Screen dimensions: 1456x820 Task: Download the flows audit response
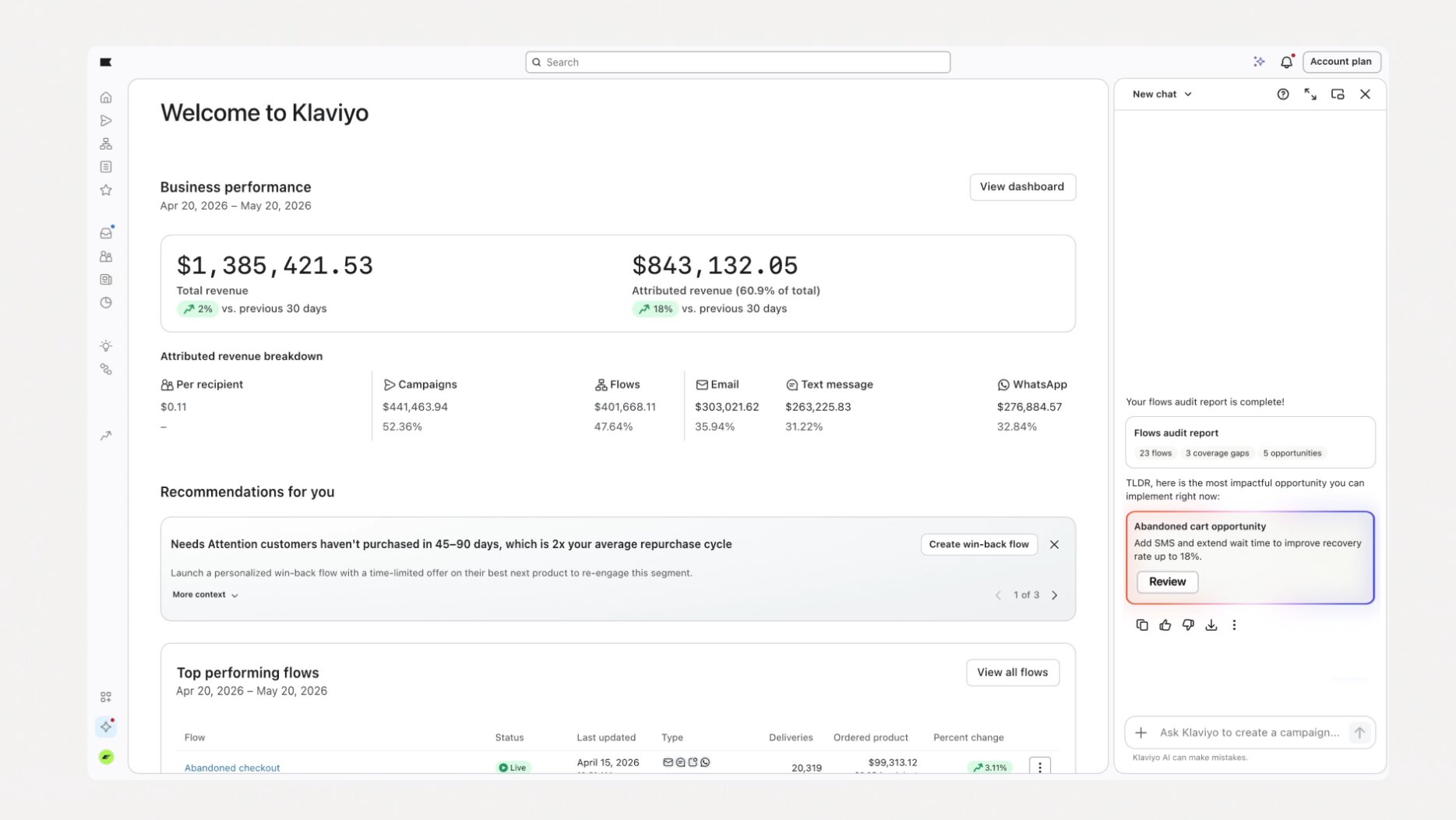[x=1211, y=625]
